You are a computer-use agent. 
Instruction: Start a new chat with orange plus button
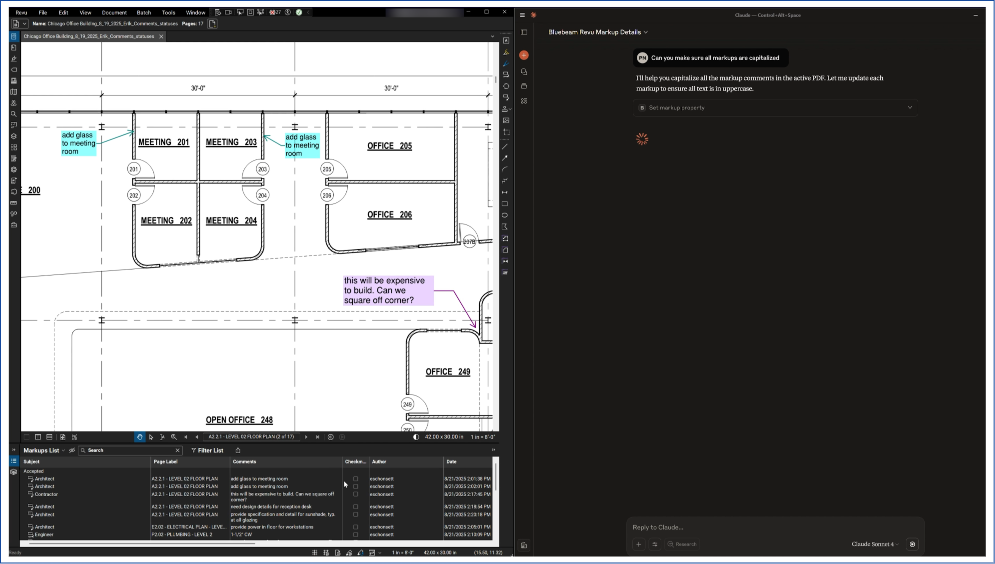tap(524, 55)
